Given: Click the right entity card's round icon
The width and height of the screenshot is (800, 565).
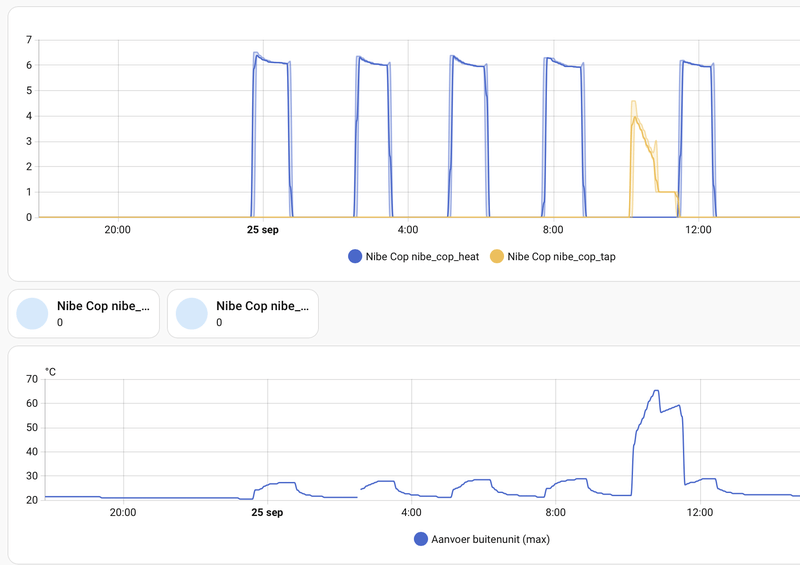Looking at the screenshot, I should (x=192, y=314).
